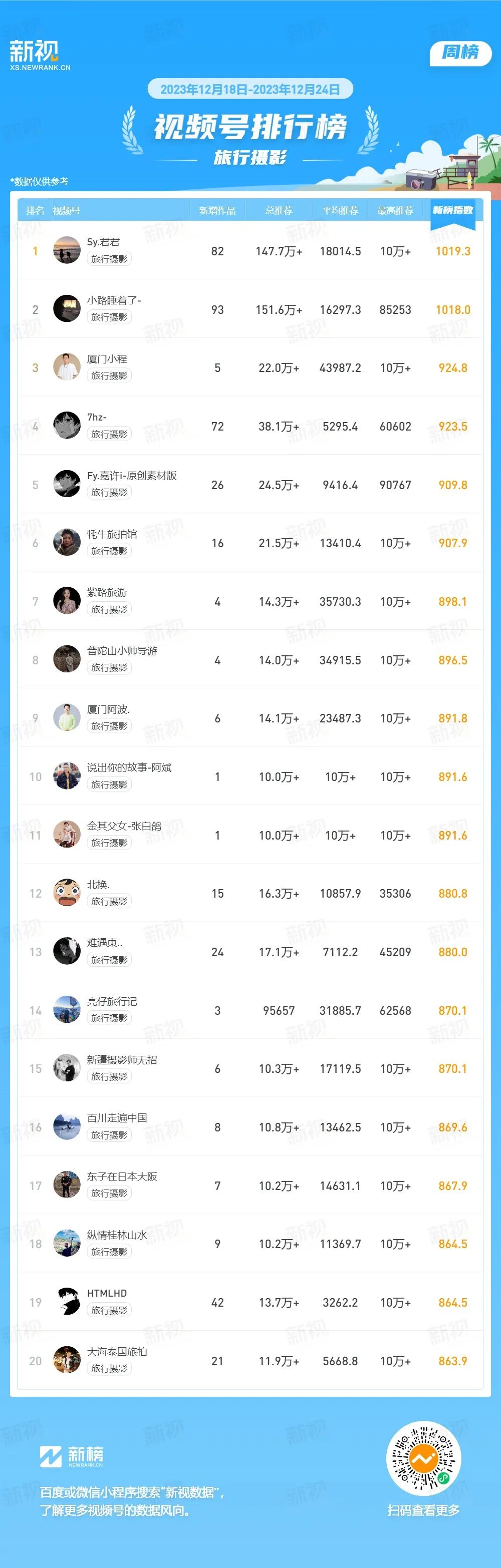
Task: Click the 周榜 badge
Action: tap(460, 53)
